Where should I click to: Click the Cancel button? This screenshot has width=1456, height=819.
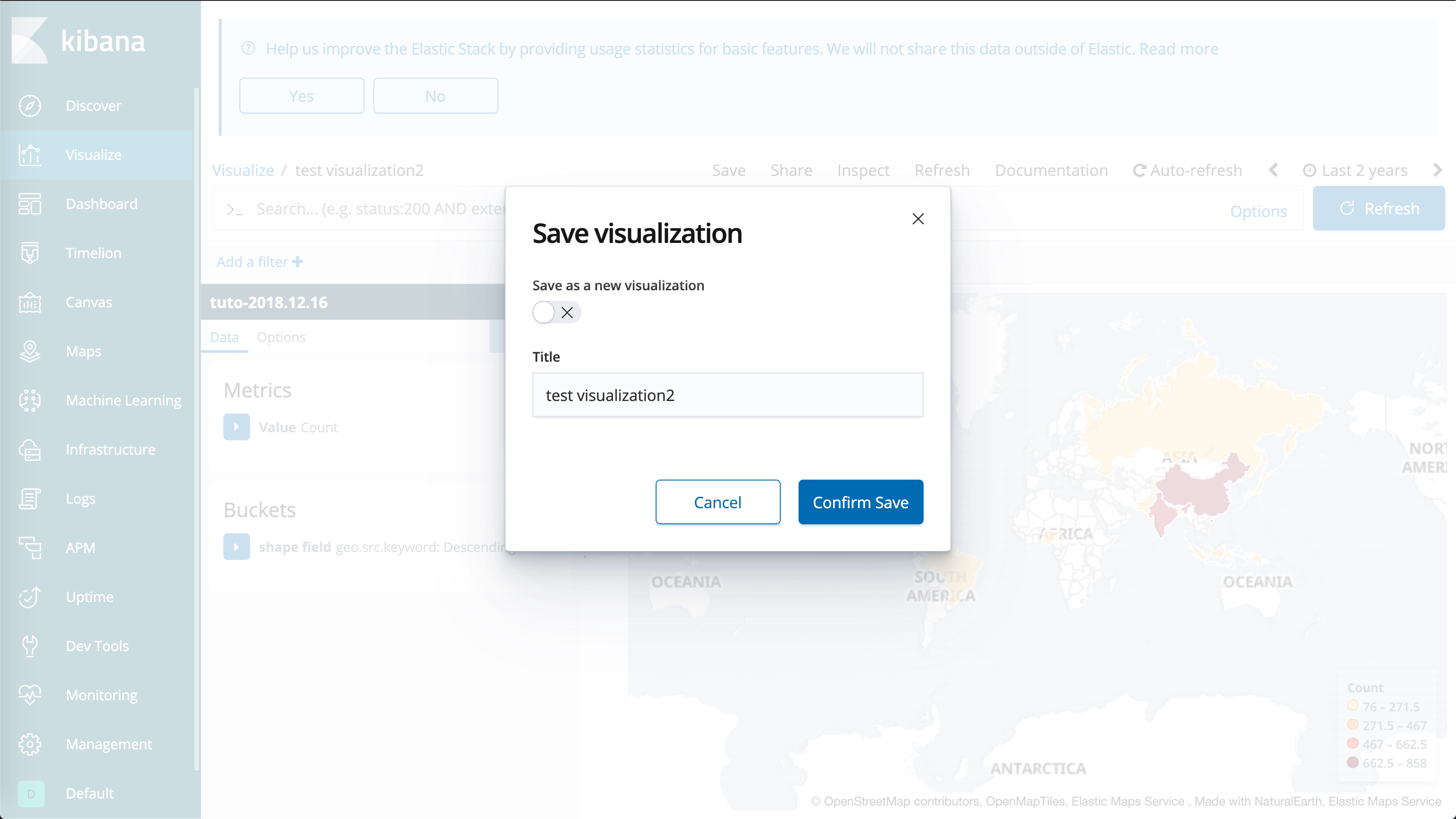[717, 502]
